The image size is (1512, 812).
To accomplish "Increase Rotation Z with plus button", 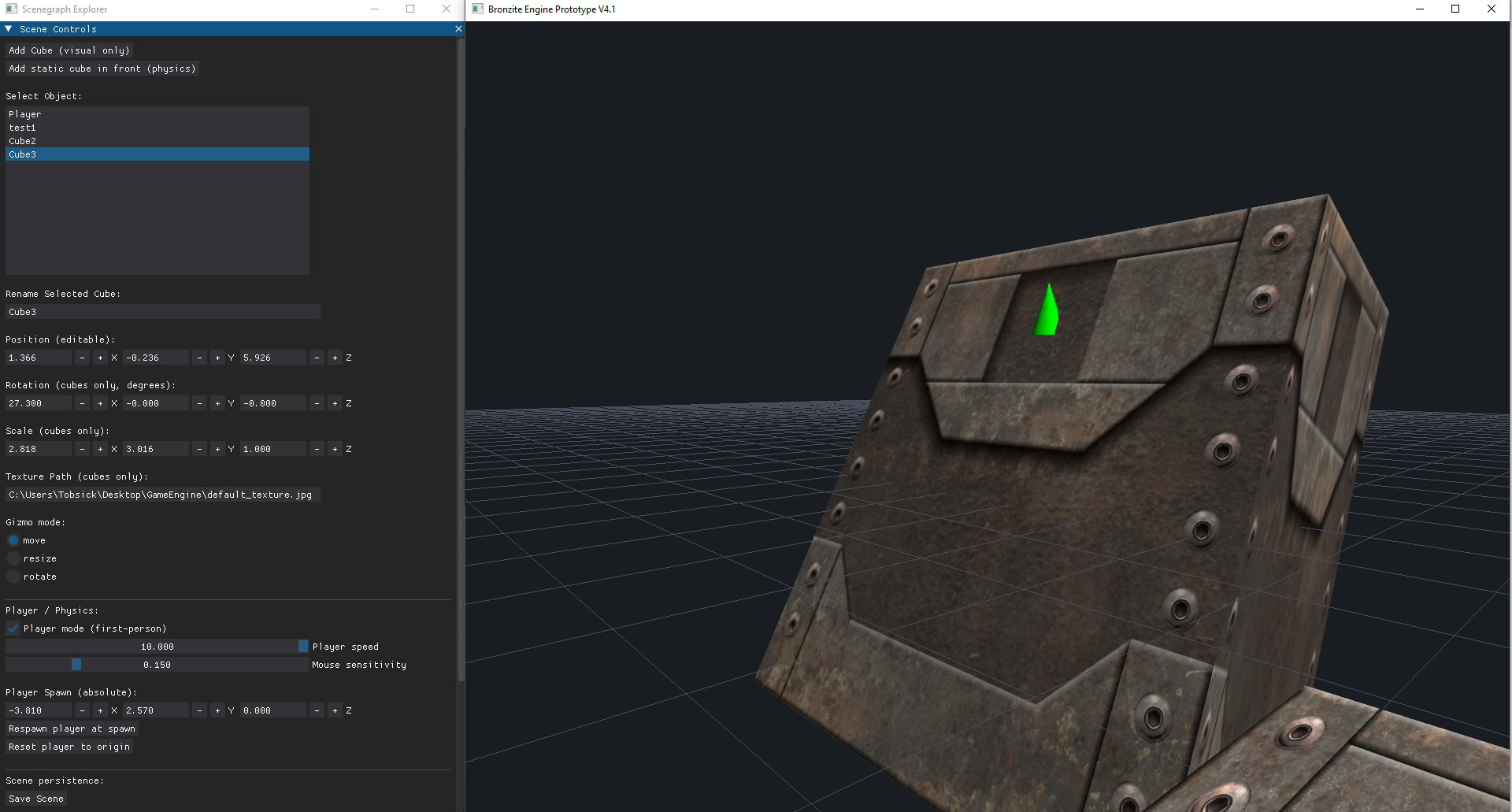I will tap(335, 403).
